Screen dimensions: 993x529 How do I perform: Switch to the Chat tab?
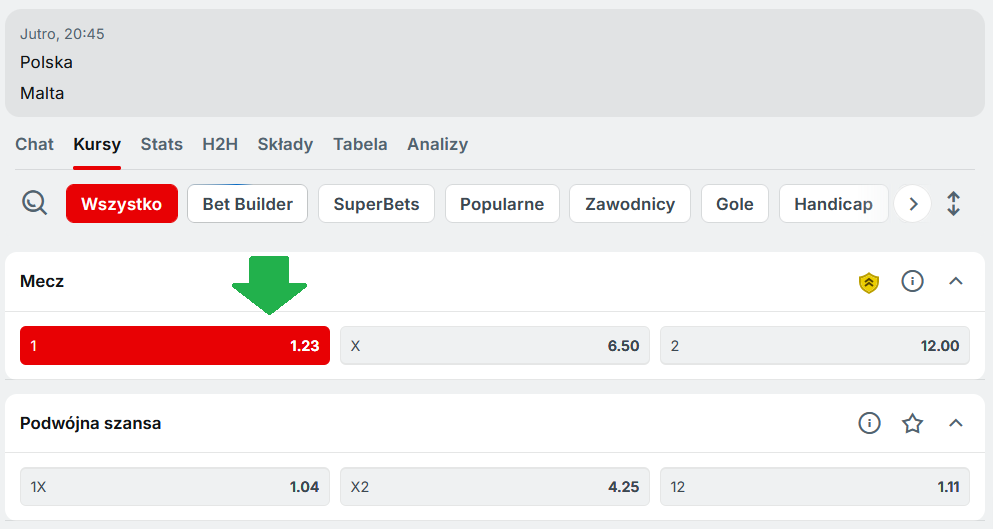pos(34,144)
